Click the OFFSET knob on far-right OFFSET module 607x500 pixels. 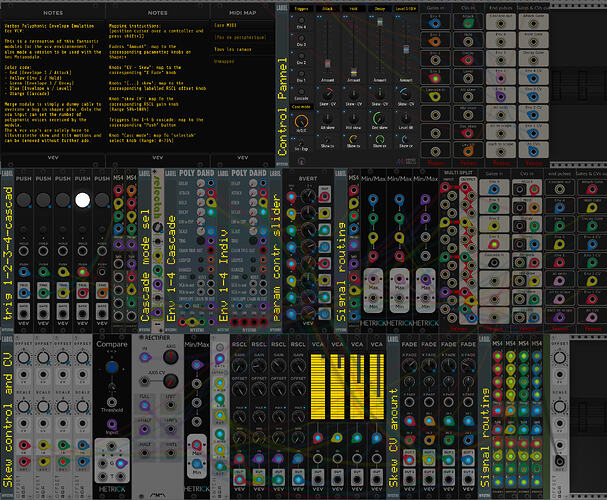(x=560, y=358)
